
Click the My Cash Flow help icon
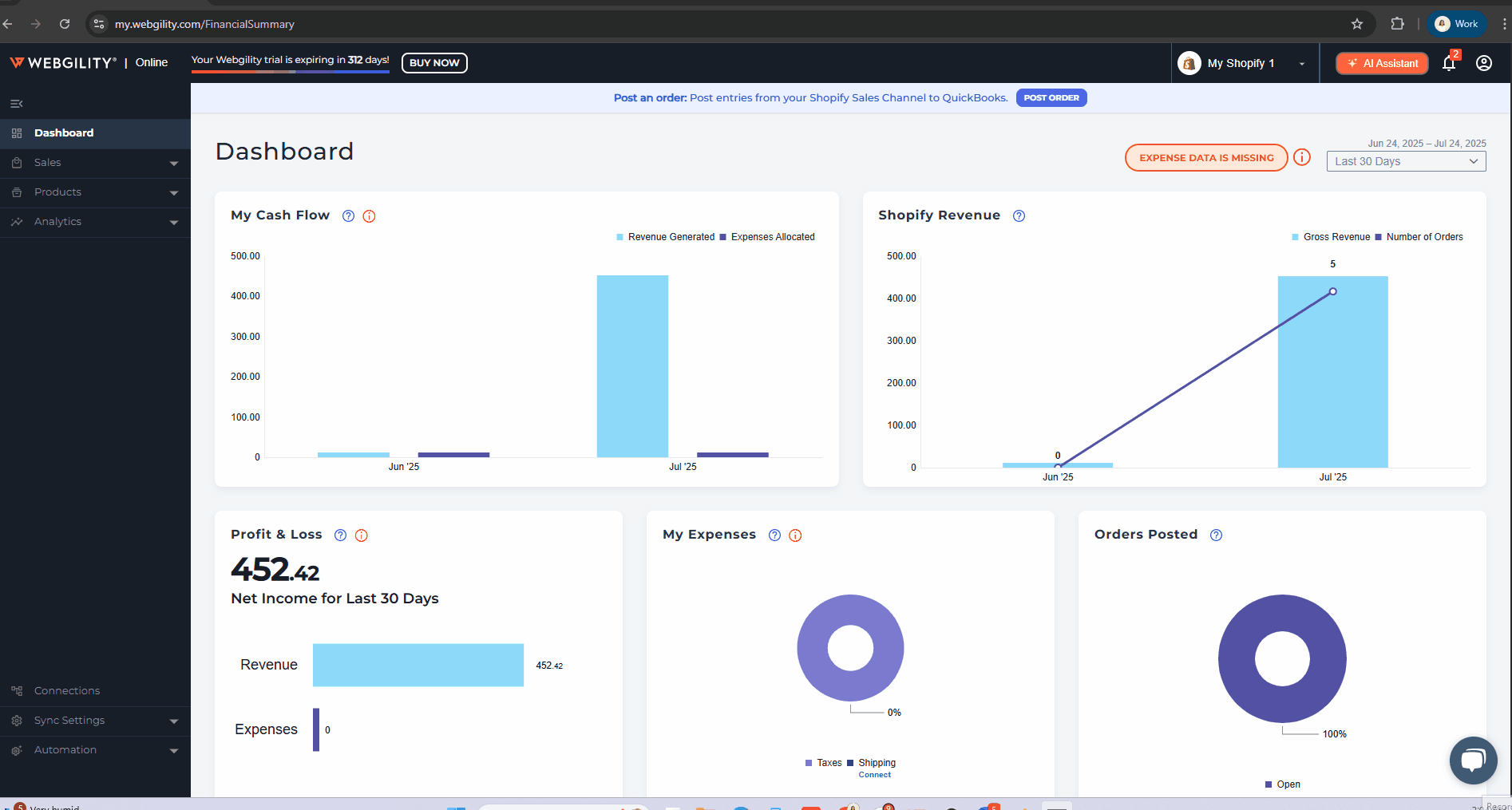click(348, 215)
